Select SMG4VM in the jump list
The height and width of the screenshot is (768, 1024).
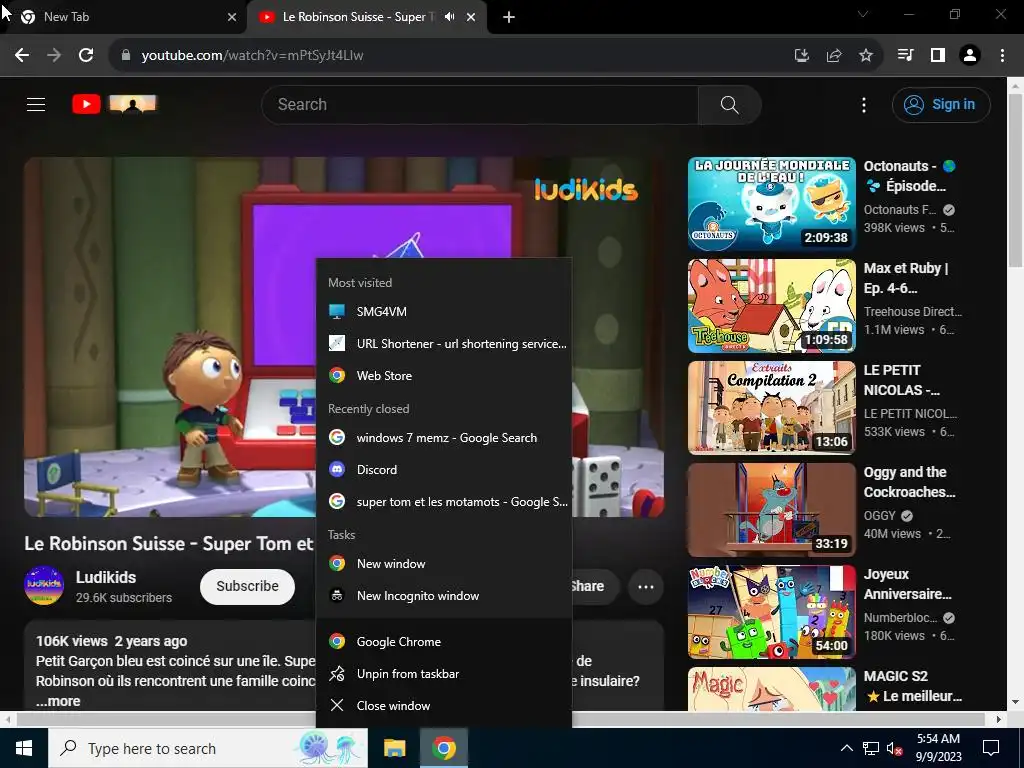click(444, 312)
